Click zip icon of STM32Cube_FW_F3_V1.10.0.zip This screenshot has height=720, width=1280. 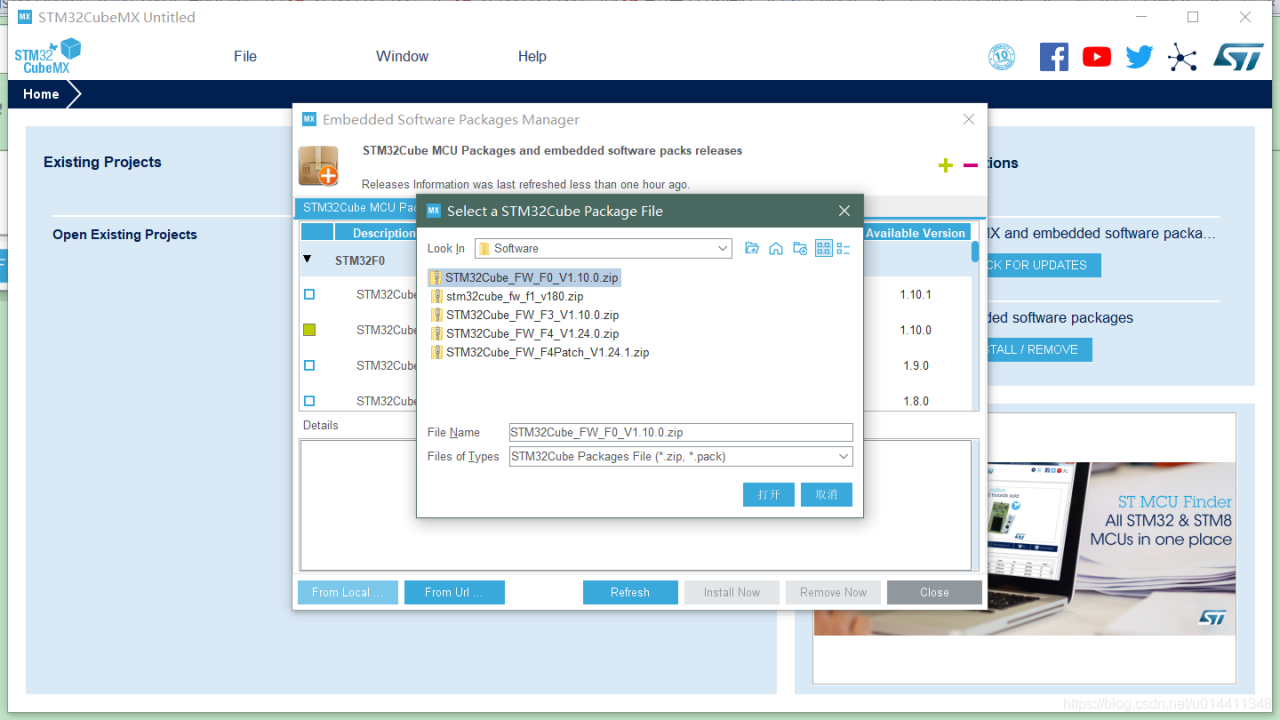pos(436,315)
